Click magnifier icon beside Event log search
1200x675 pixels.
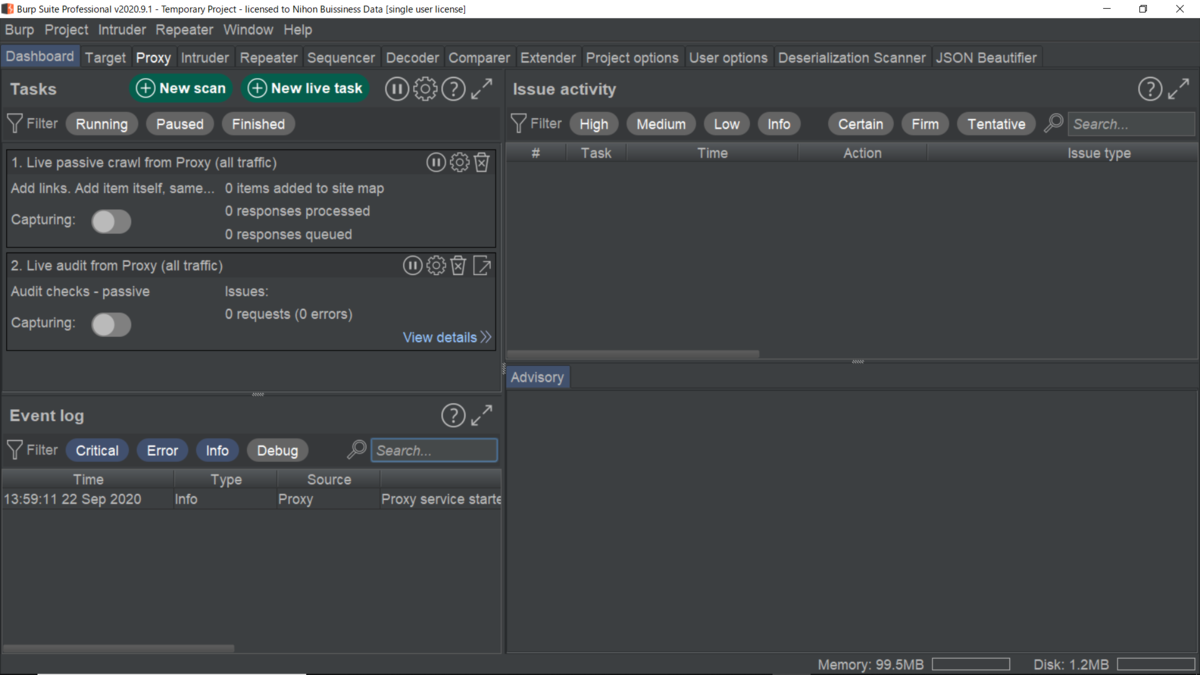point(356,450)
